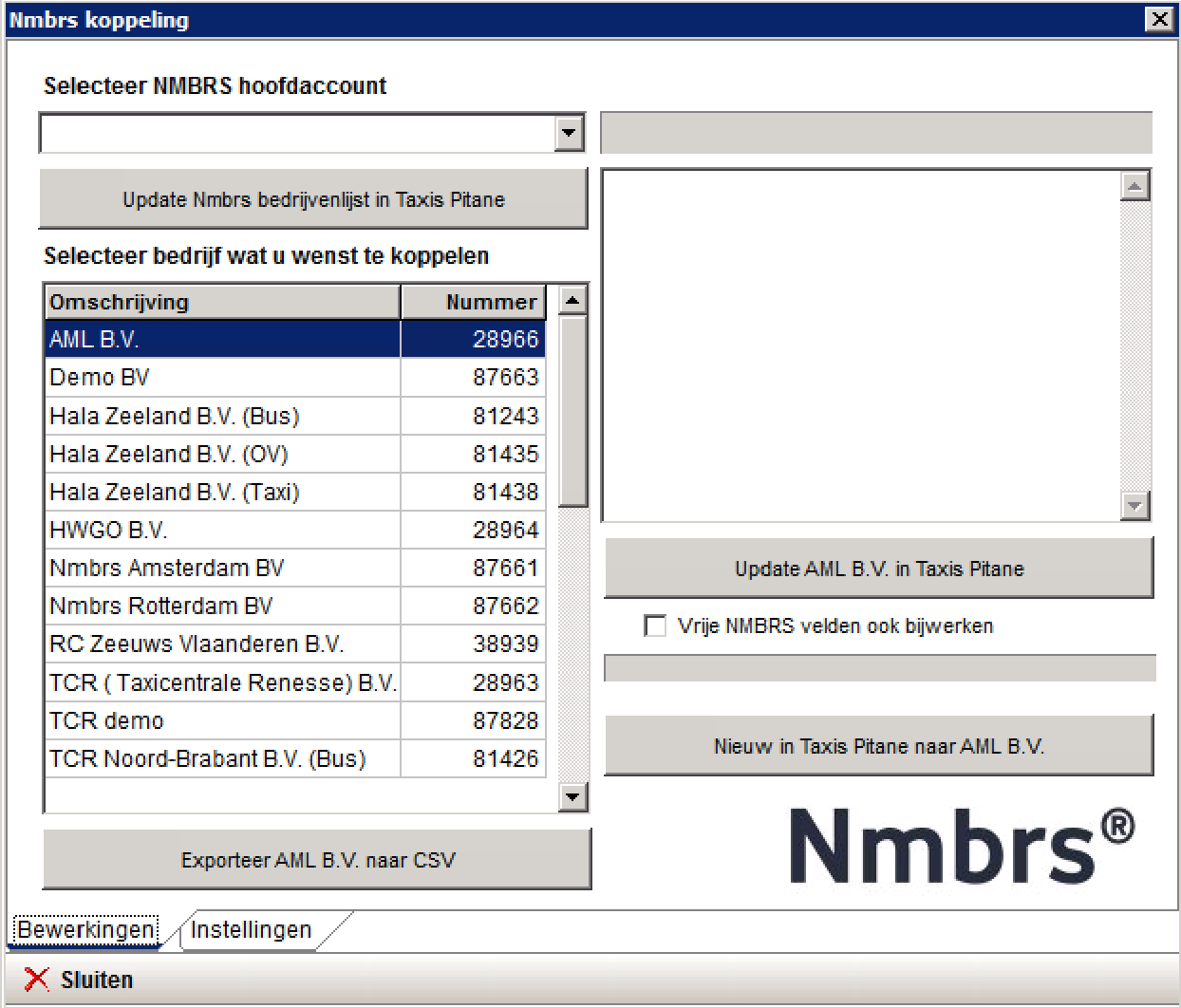Select Hala Zeeland B.V. (OV) row
1181x1008 pixels.
coord(295,454)
